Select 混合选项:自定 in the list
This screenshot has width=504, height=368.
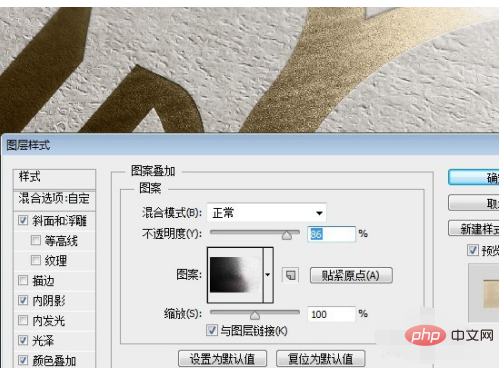pyautogui.click(x=55, y=199)
